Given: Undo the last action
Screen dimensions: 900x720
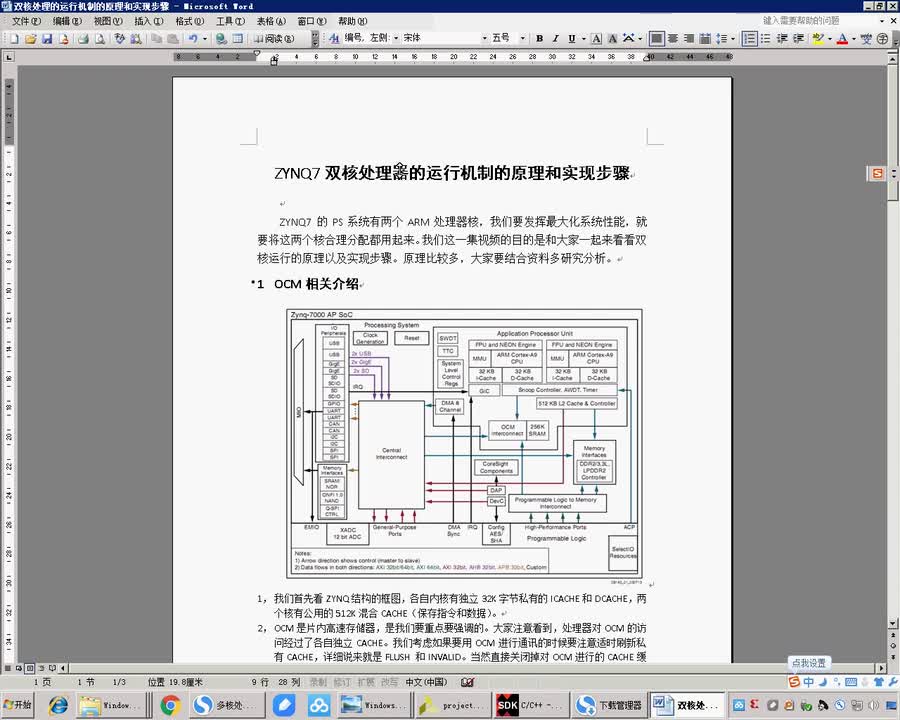Looking at the screenshot, I should [x=193, y=38].
